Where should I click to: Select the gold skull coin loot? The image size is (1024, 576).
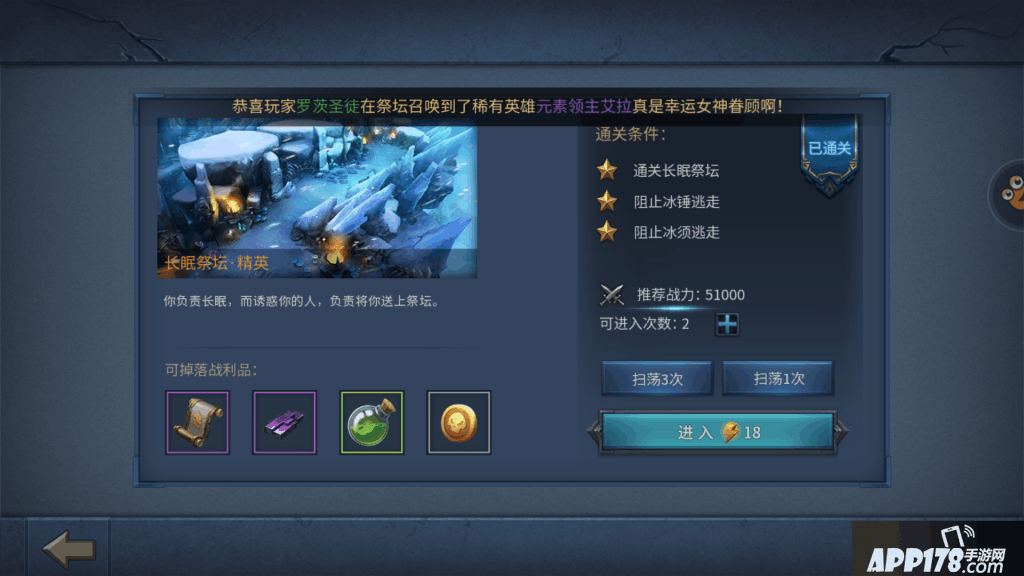tap(458, 423)
